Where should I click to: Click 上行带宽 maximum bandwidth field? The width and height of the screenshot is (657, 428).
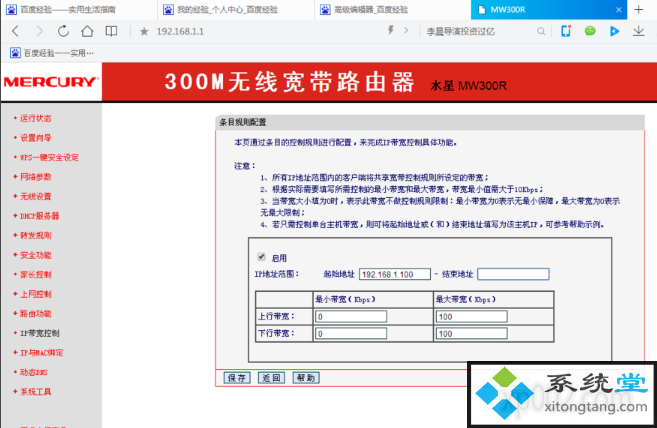471,316
